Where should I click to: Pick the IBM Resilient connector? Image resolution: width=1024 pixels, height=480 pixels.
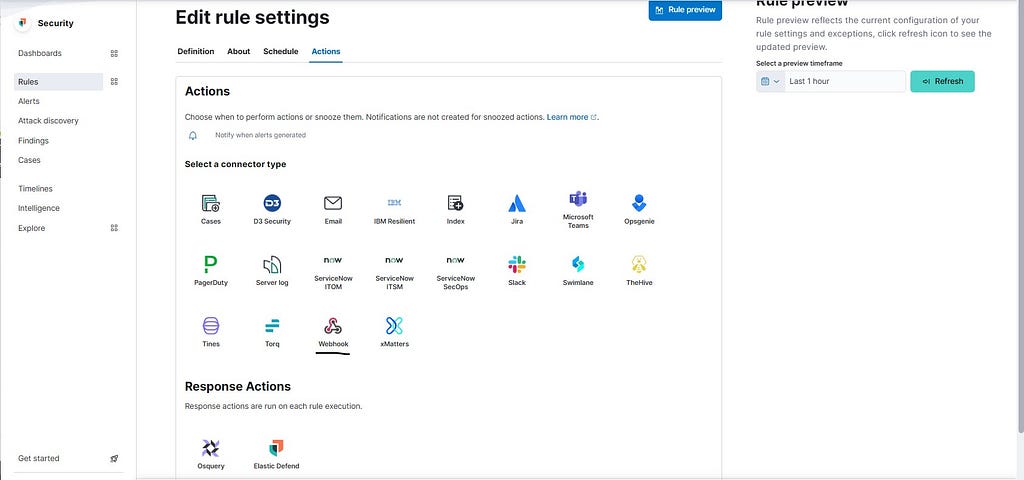point(394,210)
